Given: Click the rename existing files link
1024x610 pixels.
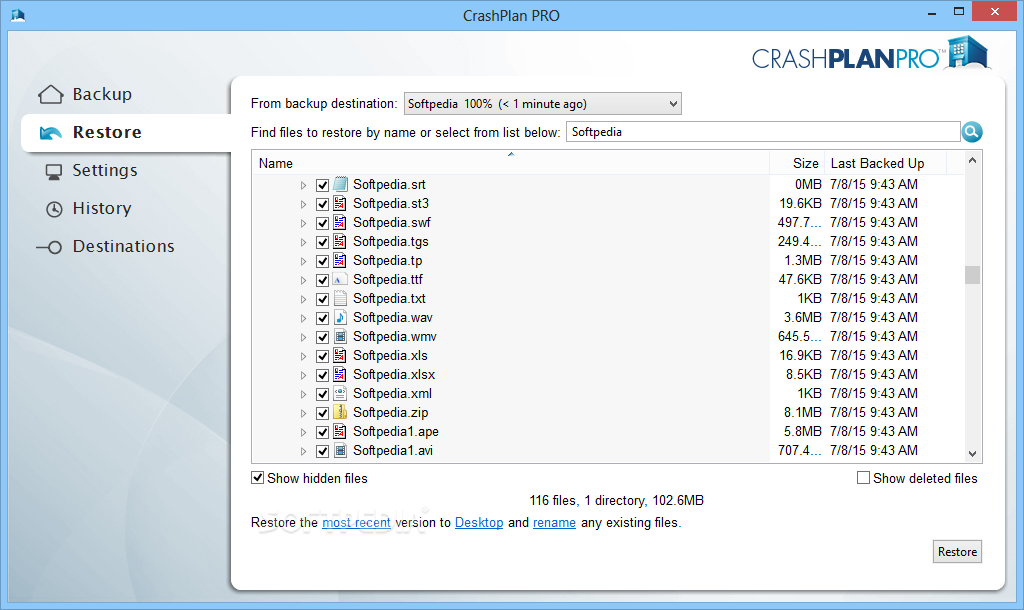Looking at the screenshot, I should click(x=554, y=522).
